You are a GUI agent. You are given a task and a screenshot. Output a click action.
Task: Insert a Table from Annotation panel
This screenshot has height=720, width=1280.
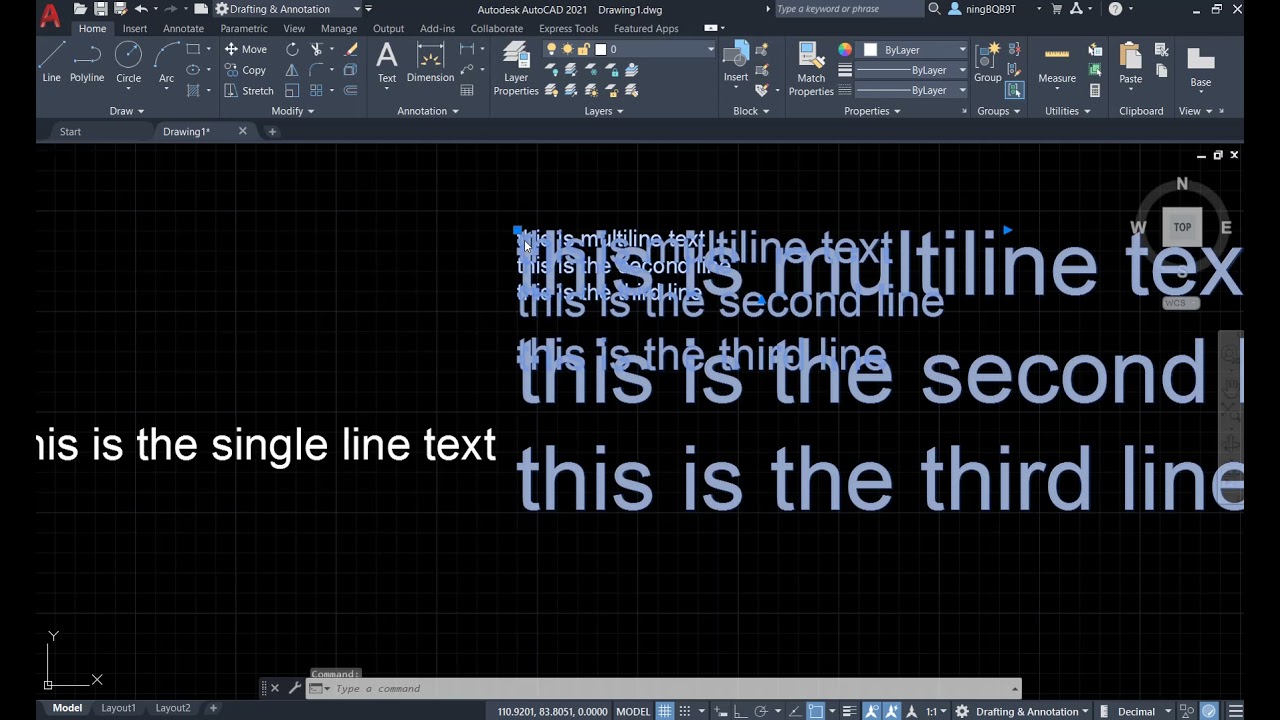467,91
